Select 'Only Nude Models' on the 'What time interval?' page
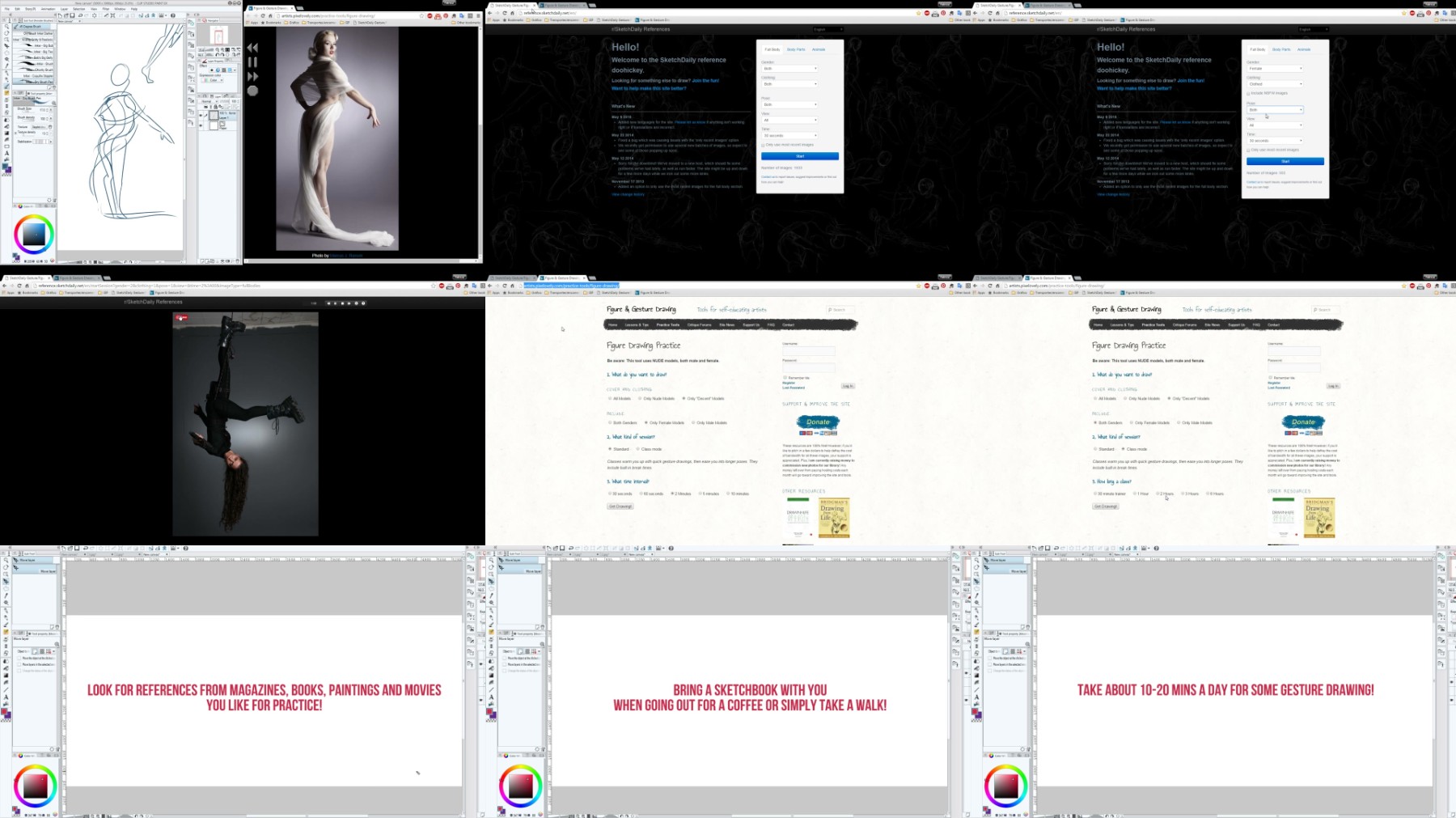1456x818 pixels. tap(639, 398)
